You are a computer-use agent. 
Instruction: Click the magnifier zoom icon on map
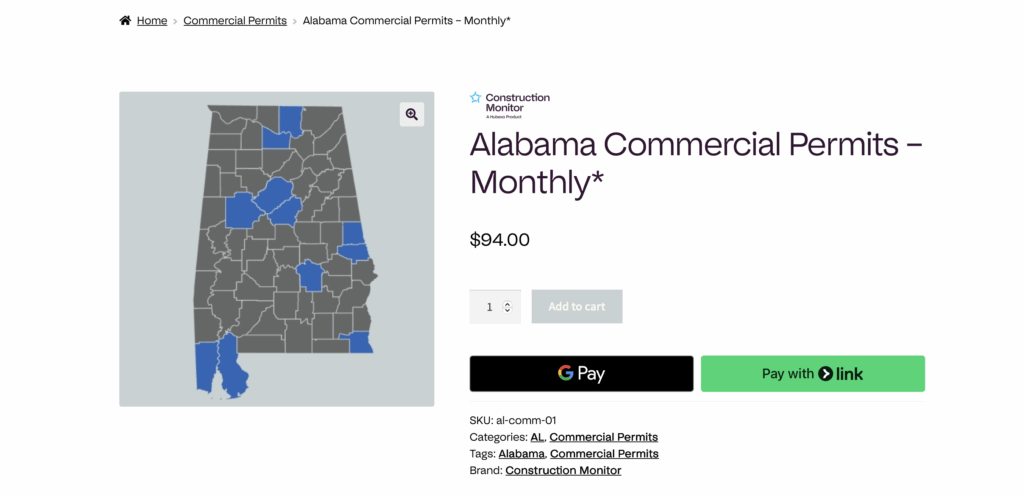click(x=411, y=114)
